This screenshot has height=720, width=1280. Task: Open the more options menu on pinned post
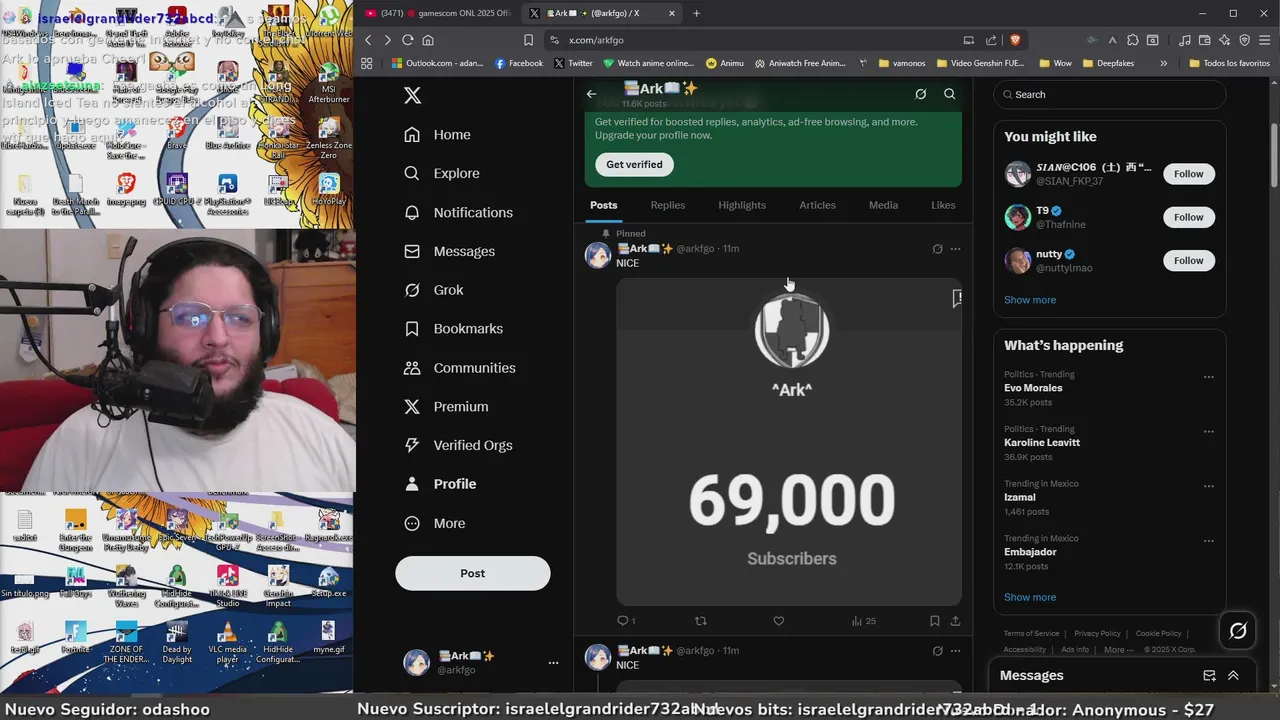[x=955, y=249]
